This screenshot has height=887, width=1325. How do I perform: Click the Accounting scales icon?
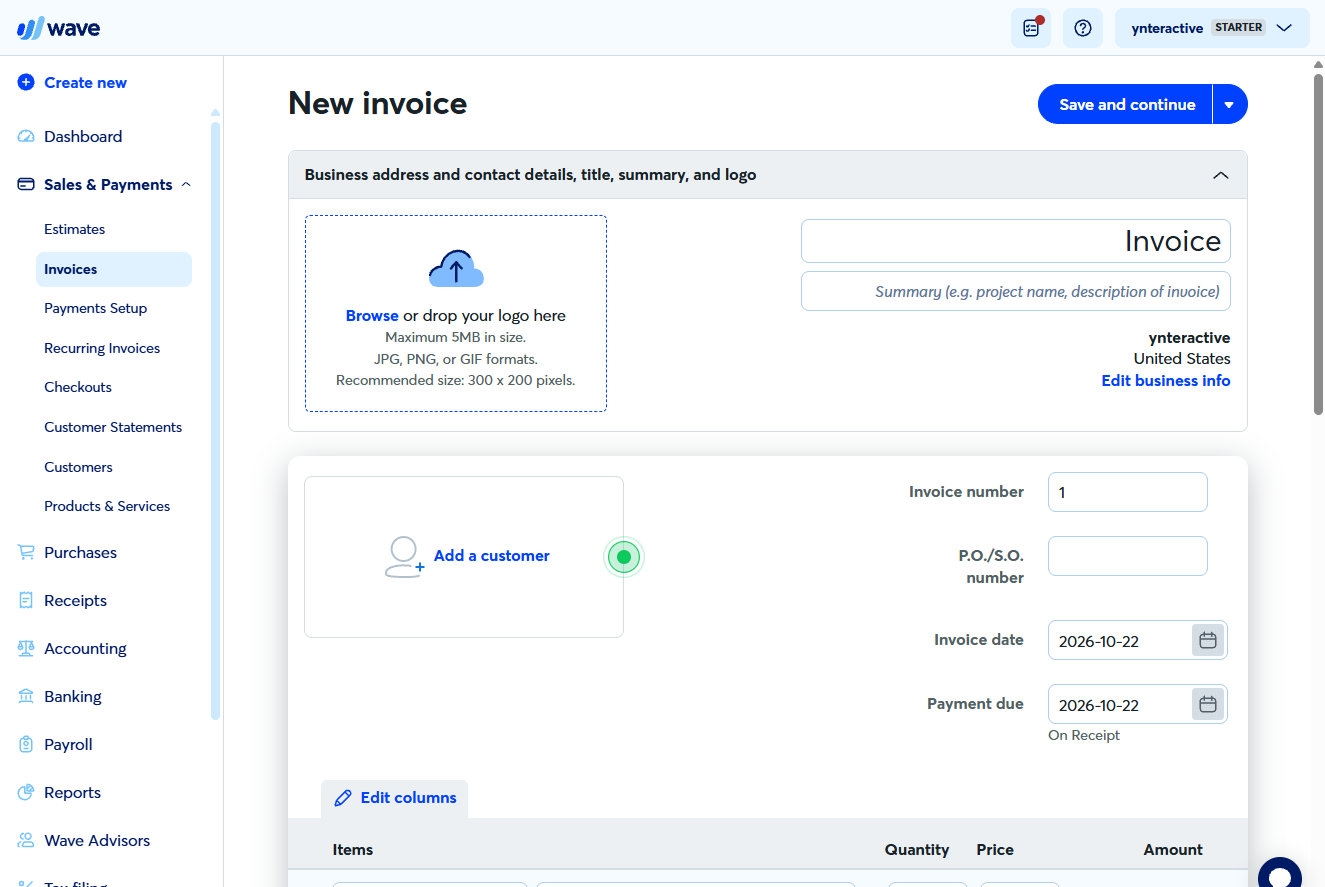26,649
